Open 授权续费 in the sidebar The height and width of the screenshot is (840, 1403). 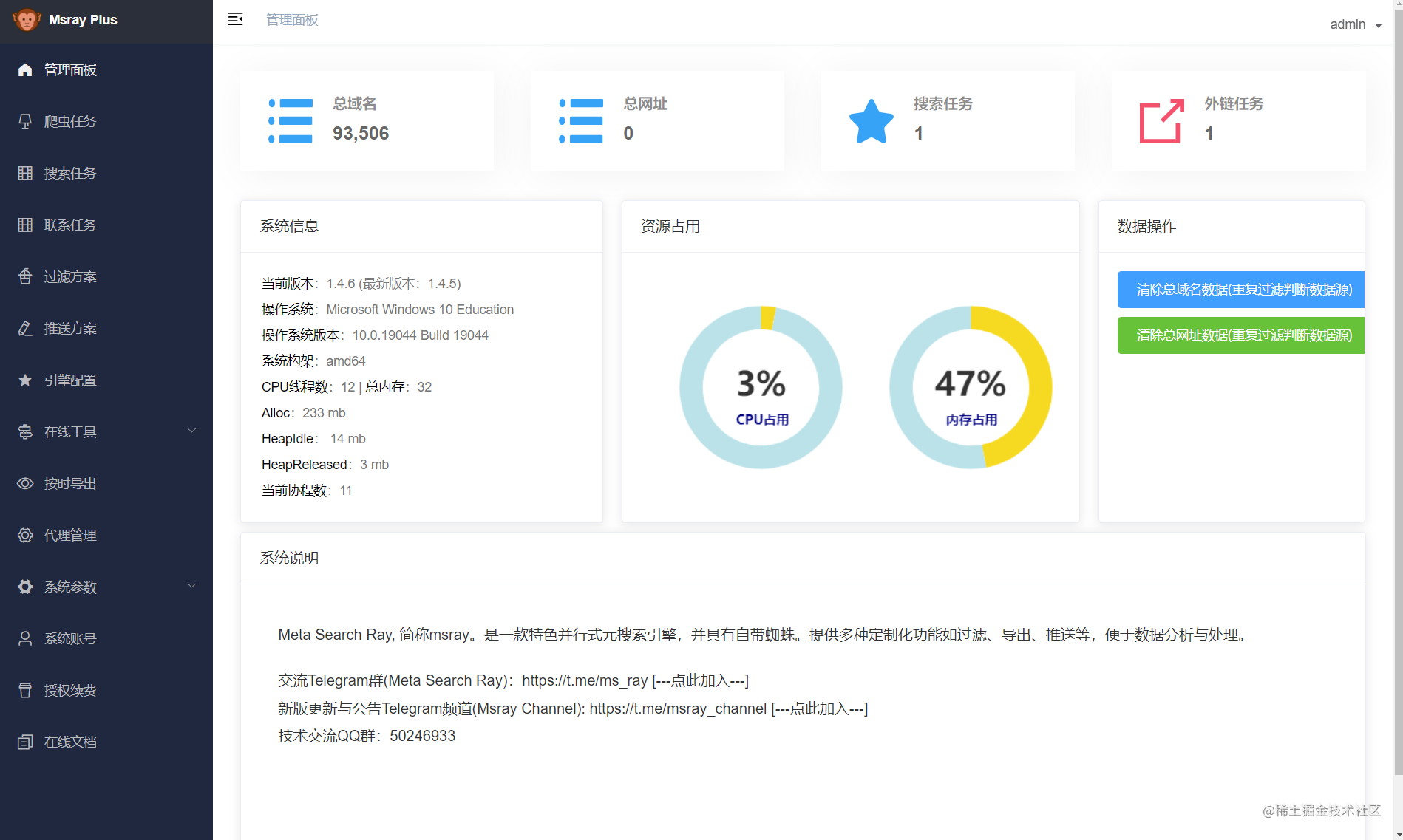pyautogui.click(x=106, y=690)
